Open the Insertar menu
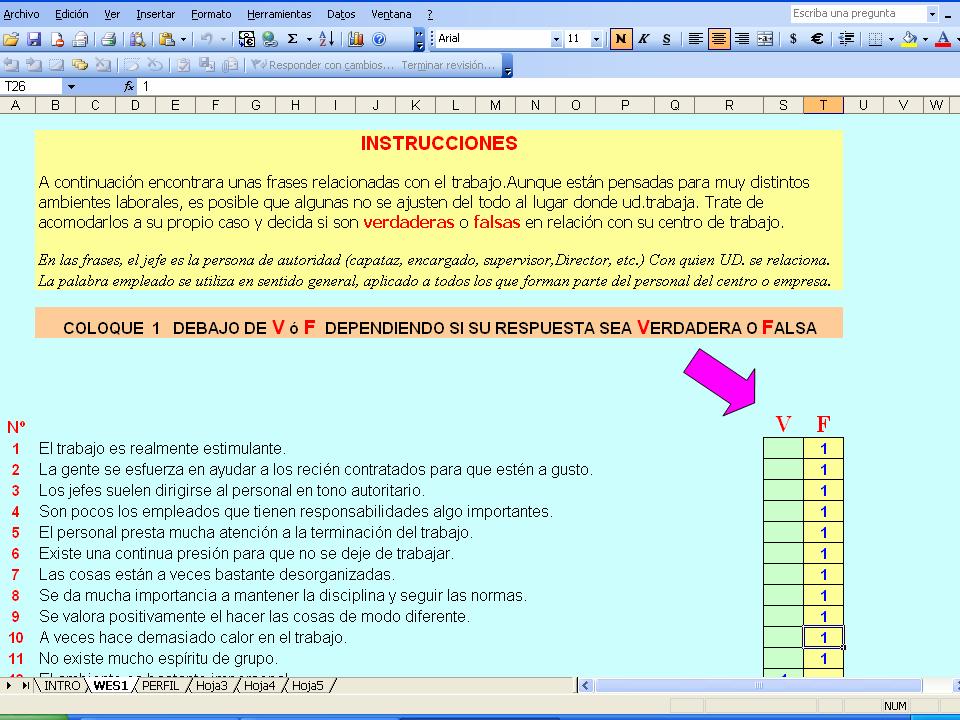The width and height of the screenshot is (960, 720). pos(156,13)
